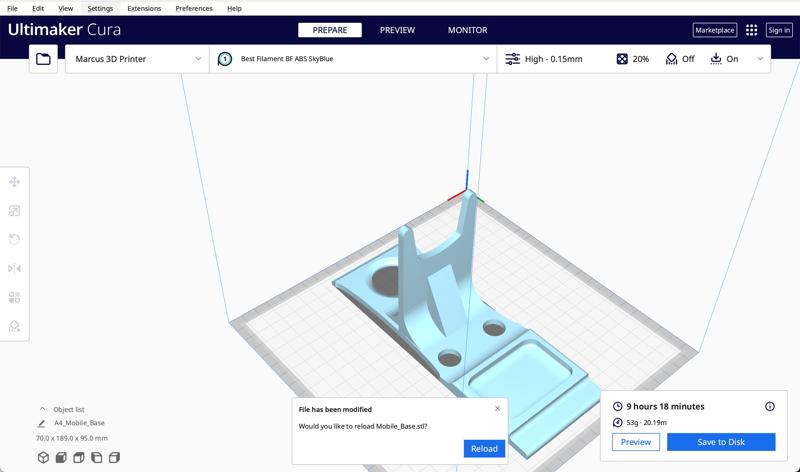
Task: Click Reload to reload Mobile_Base.stl
Action: click(484, 449)
